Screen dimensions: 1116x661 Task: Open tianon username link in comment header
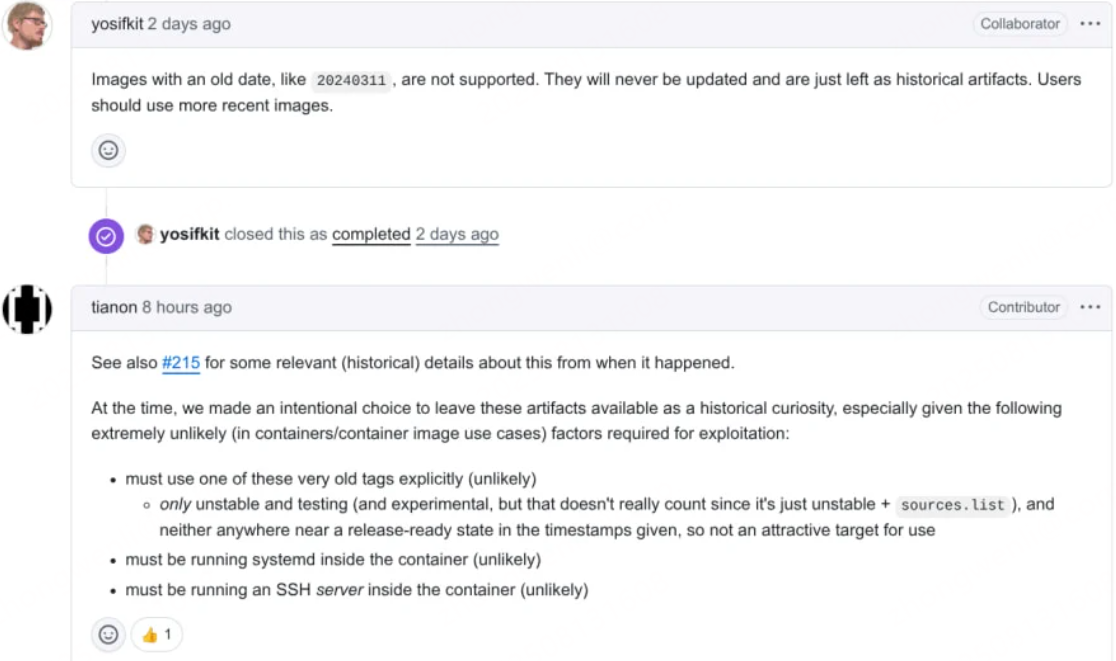(x=114, y=308)
